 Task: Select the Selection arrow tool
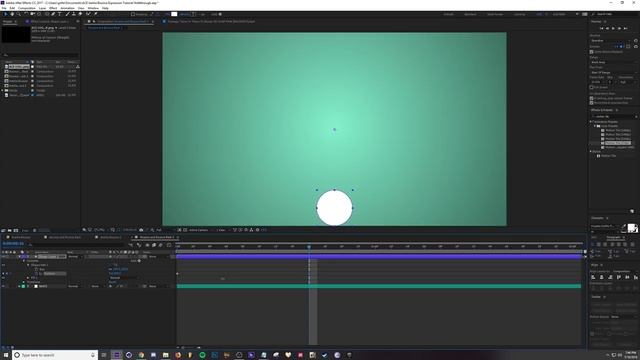5,14
